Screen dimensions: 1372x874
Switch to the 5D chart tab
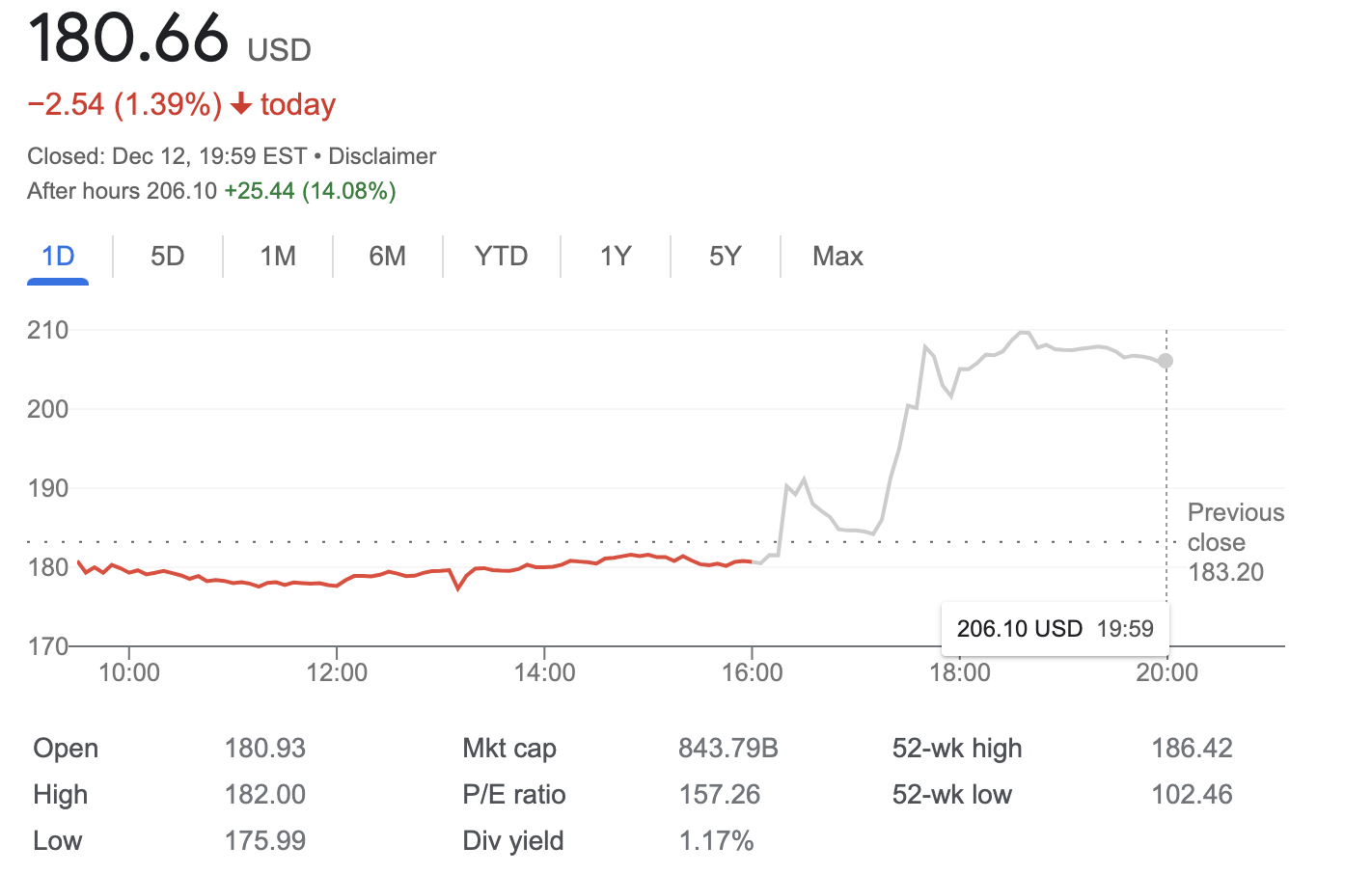point(167,257)
